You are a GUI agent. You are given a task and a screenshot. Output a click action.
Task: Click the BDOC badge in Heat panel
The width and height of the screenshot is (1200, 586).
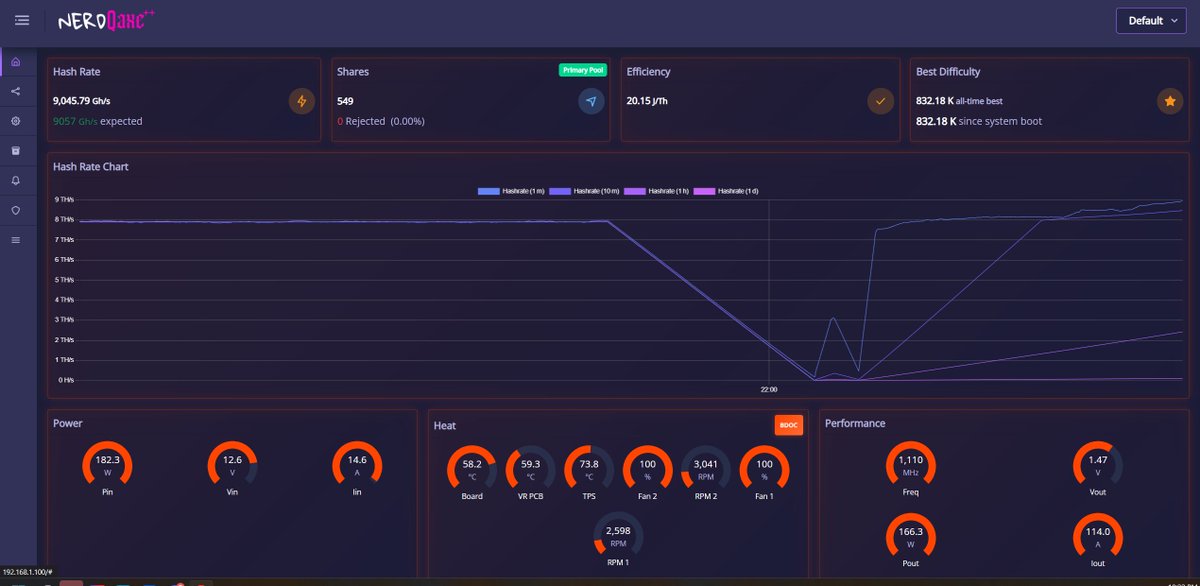tap(789, 425)
